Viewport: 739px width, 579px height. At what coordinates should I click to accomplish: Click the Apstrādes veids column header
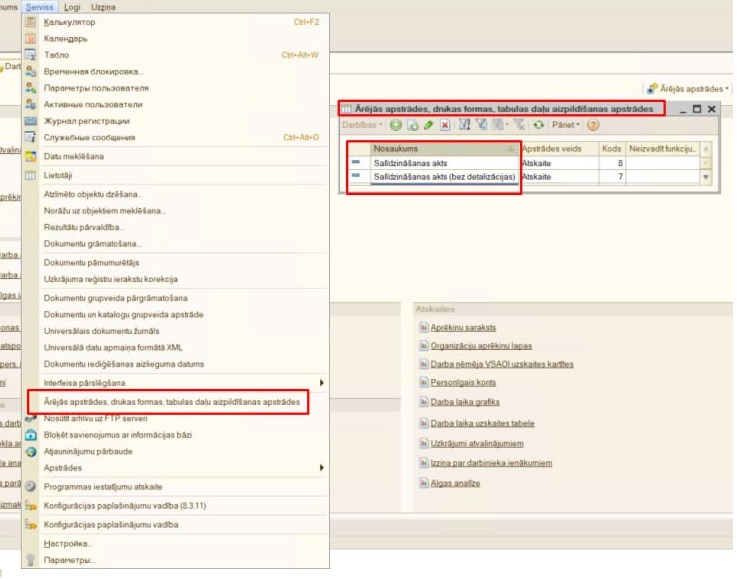point(559,149)
